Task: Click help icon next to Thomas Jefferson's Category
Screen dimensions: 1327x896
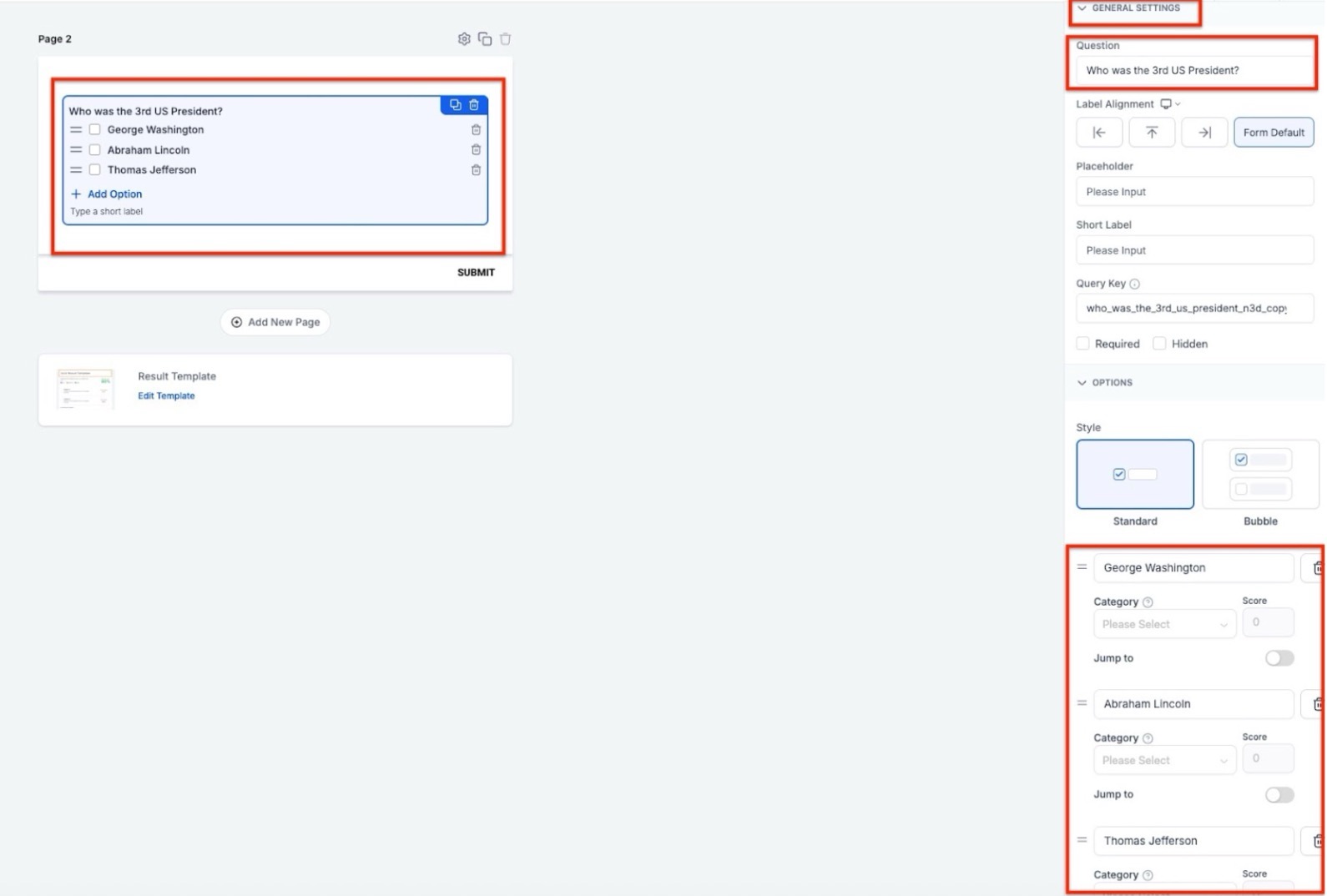Action: [1148, 875]
